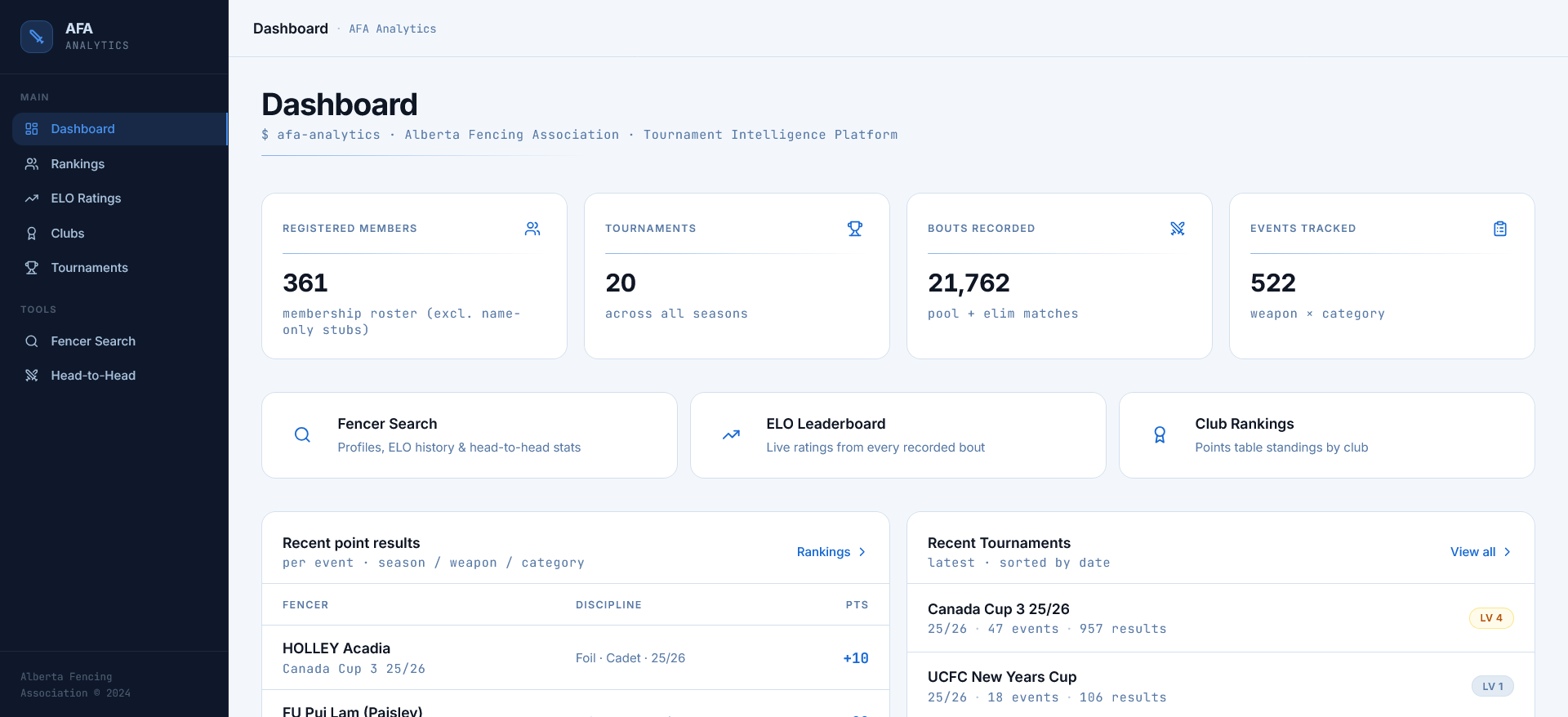This screenshot has width=1568, height=717.
Task: Click View all in Recent Tournaments
Action: 1481,552
